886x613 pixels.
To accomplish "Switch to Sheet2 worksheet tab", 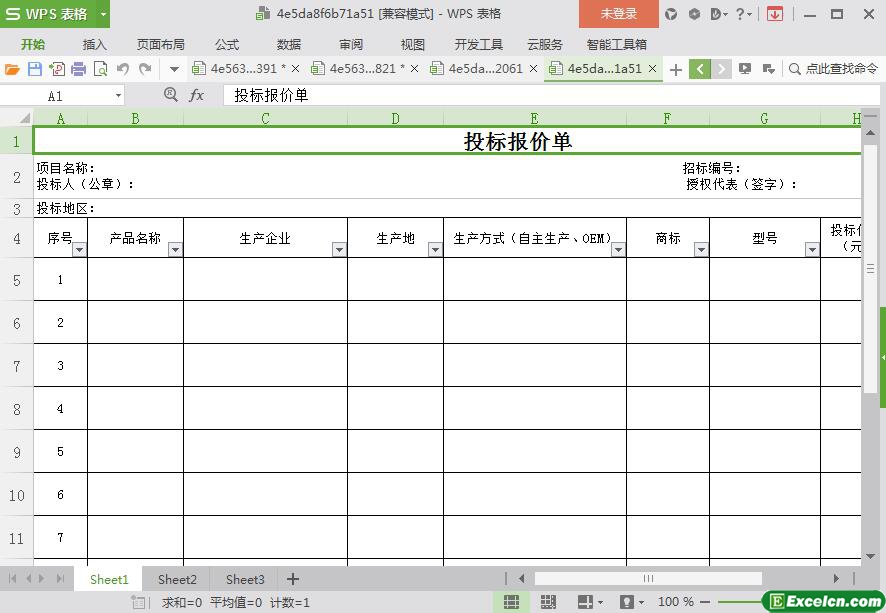I will pyautogui.click(x=177, y=579).
